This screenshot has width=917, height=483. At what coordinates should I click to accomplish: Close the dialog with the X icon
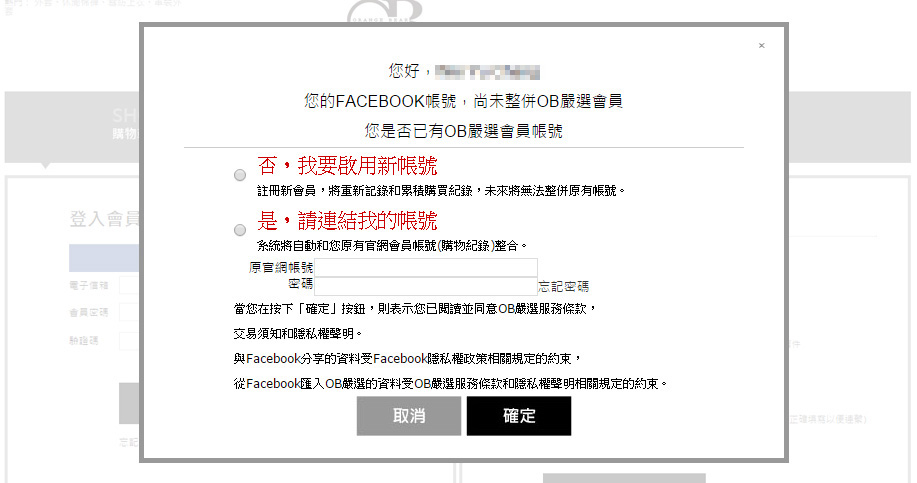761,46
